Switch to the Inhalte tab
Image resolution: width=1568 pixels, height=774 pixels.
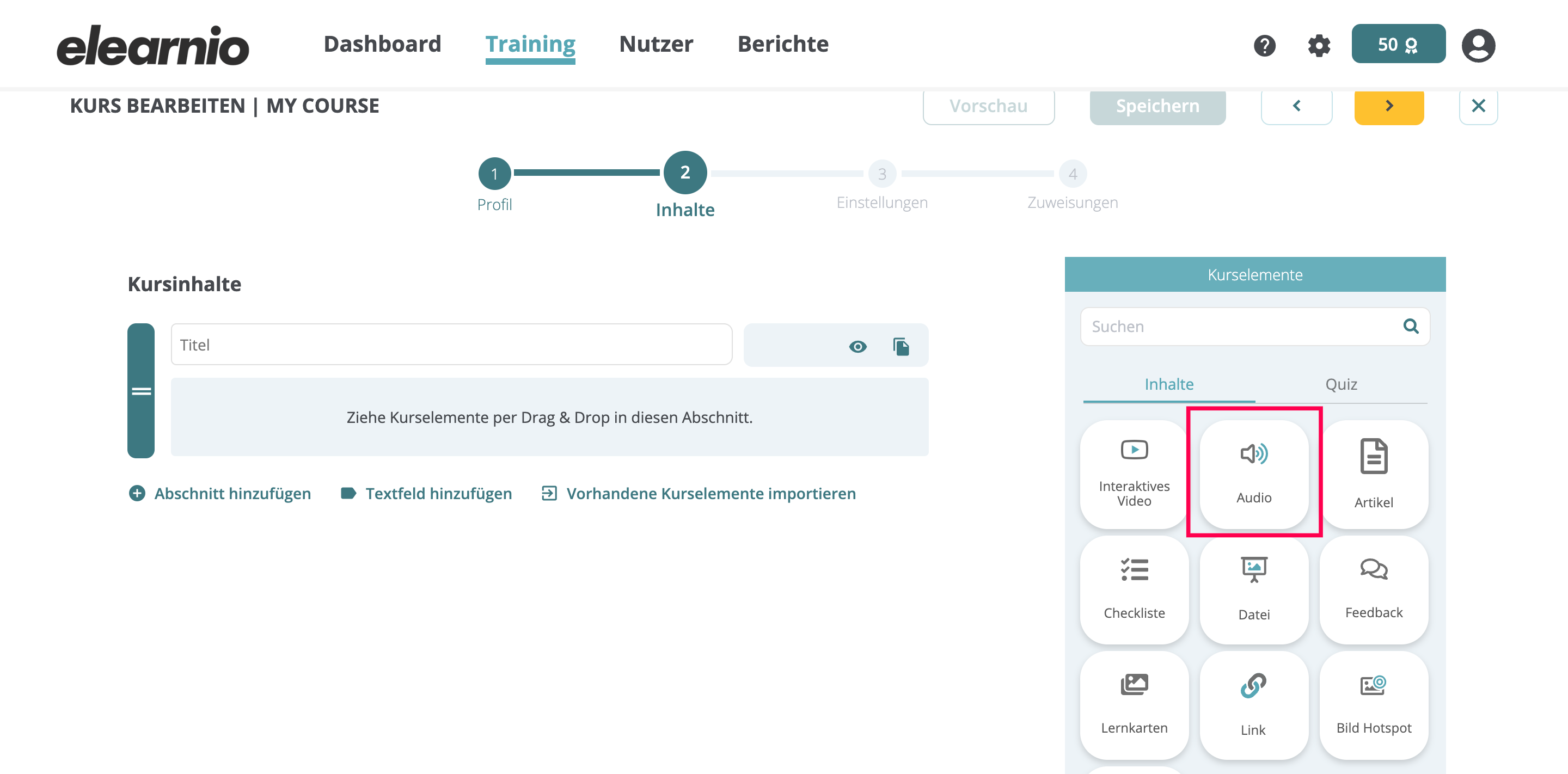coord(1169,385)
